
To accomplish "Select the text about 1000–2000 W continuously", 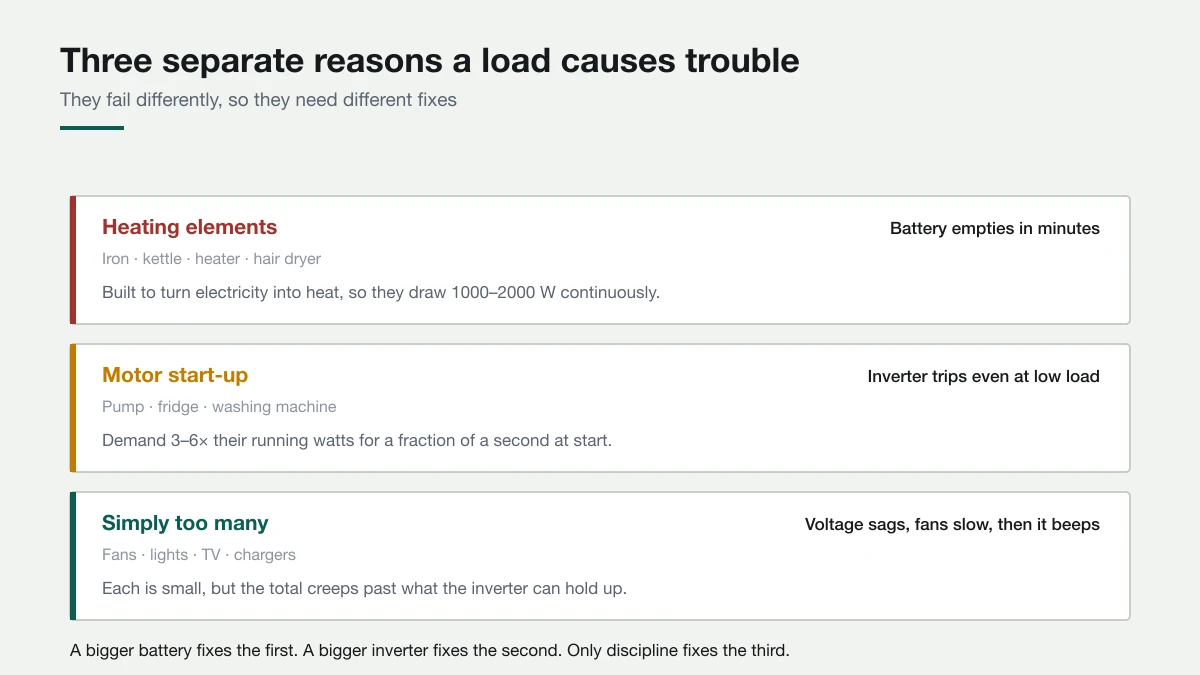I will point(381,293).
